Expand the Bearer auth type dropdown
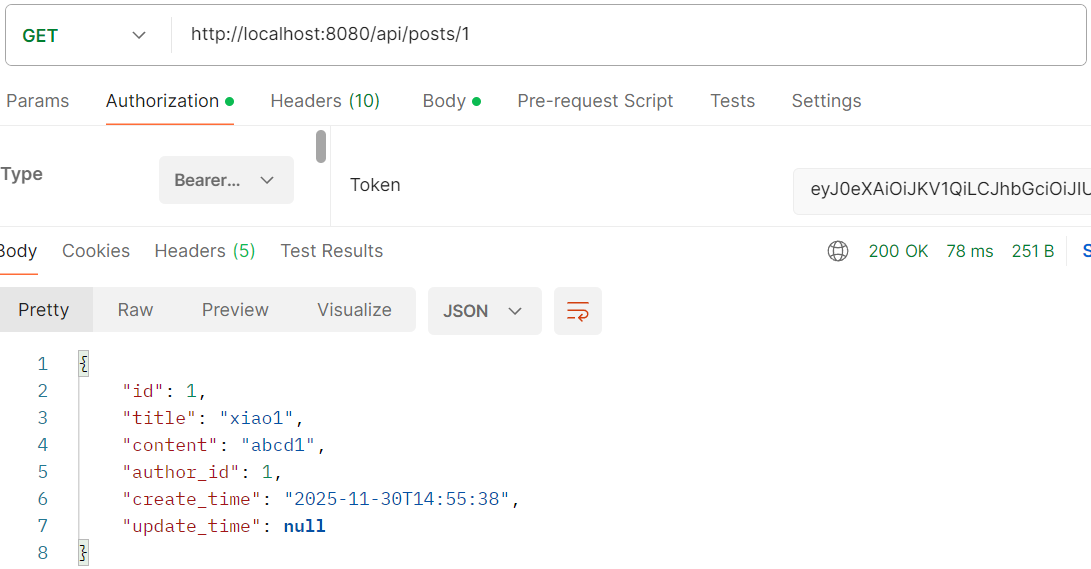Viewport: 1091px width, 569px height. pyautogui.click(x=226, y=181)
